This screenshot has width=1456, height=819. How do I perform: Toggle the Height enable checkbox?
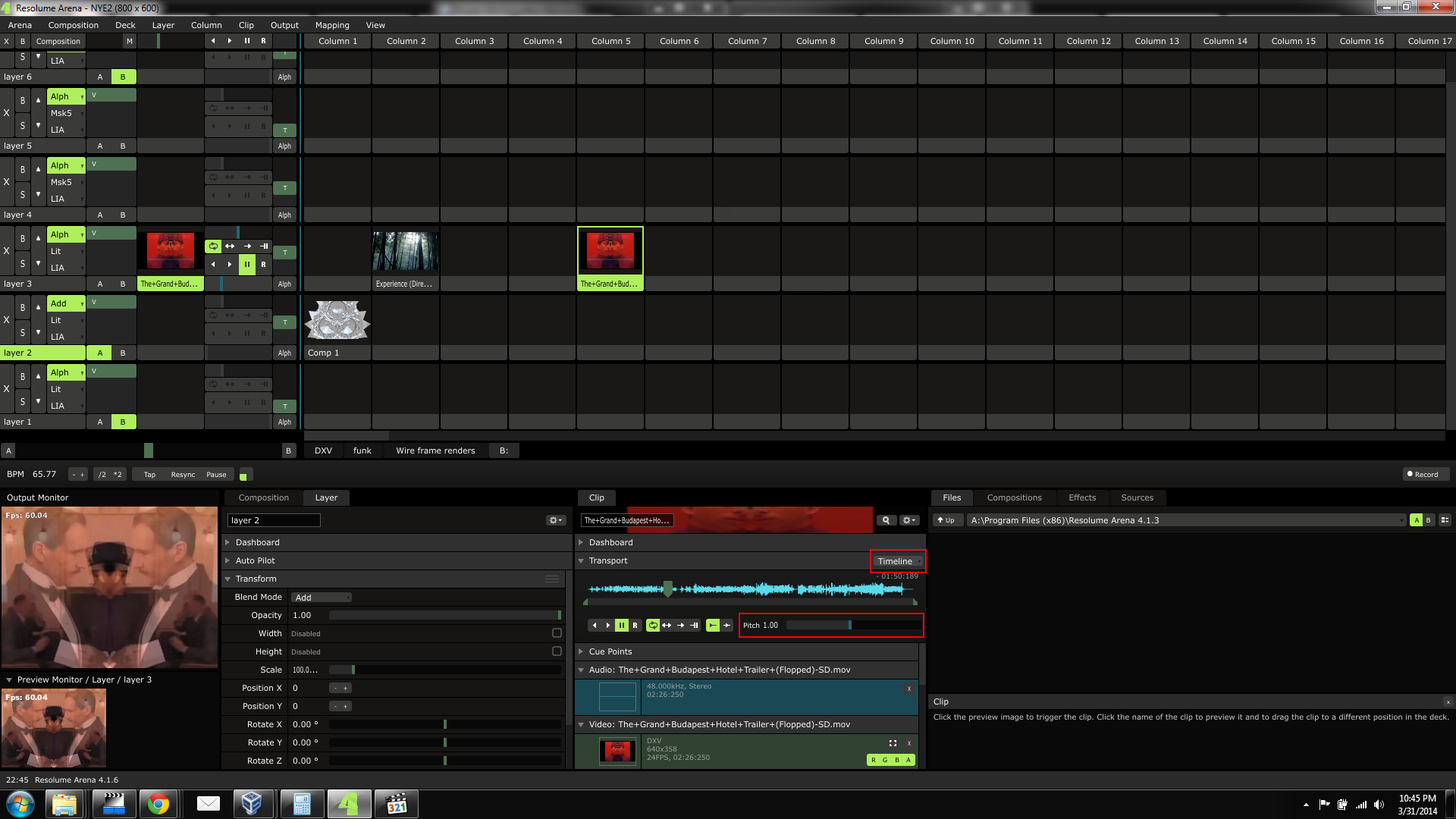[x=557, y=651]
